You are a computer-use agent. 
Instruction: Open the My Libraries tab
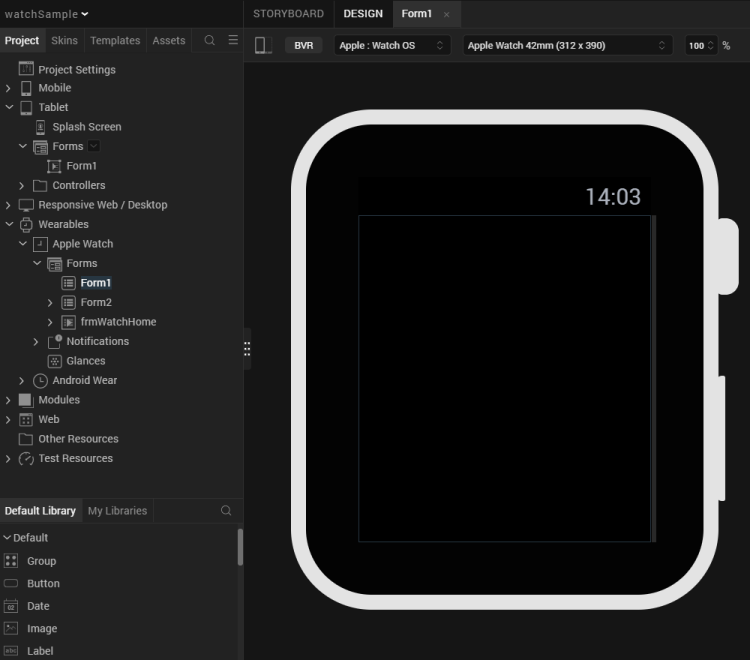point(117,511)
